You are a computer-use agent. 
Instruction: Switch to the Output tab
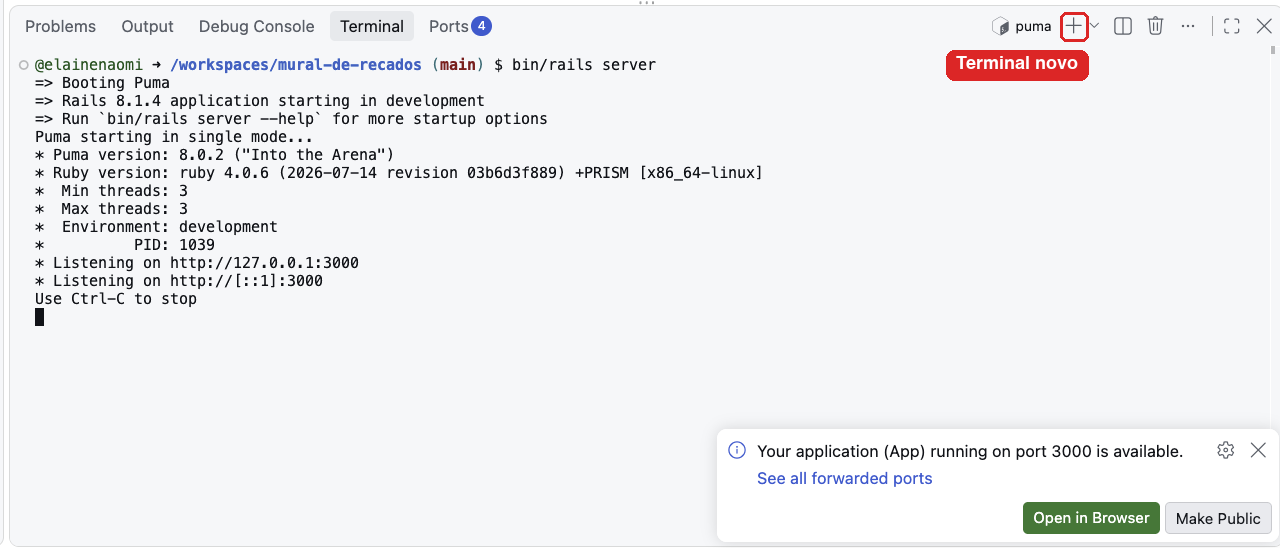147,27
